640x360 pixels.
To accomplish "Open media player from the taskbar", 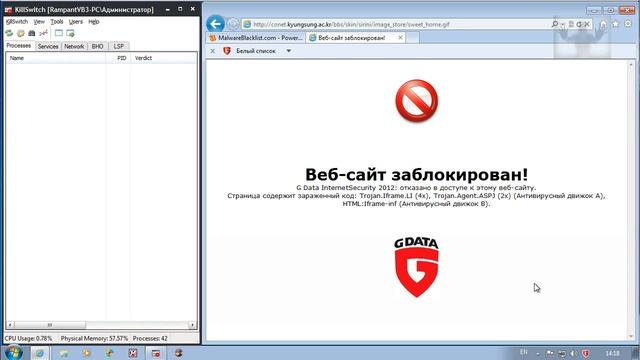I will click(x=87, y=353).
